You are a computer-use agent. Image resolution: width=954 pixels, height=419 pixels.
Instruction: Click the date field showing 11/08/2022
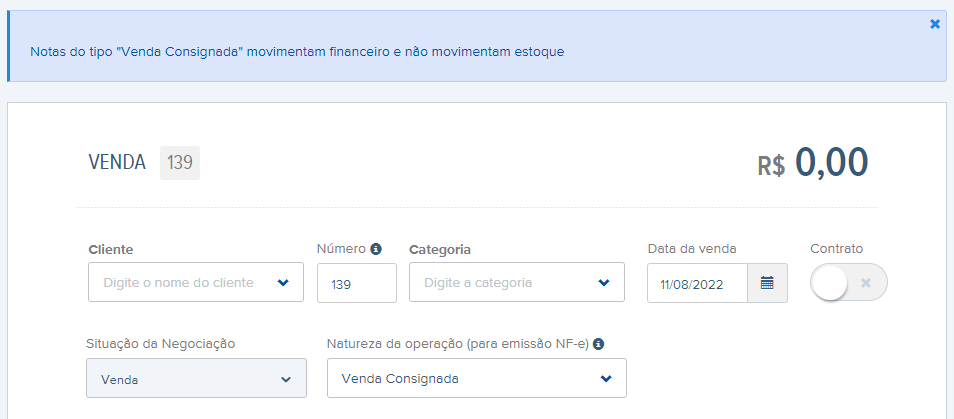point(697,283)
